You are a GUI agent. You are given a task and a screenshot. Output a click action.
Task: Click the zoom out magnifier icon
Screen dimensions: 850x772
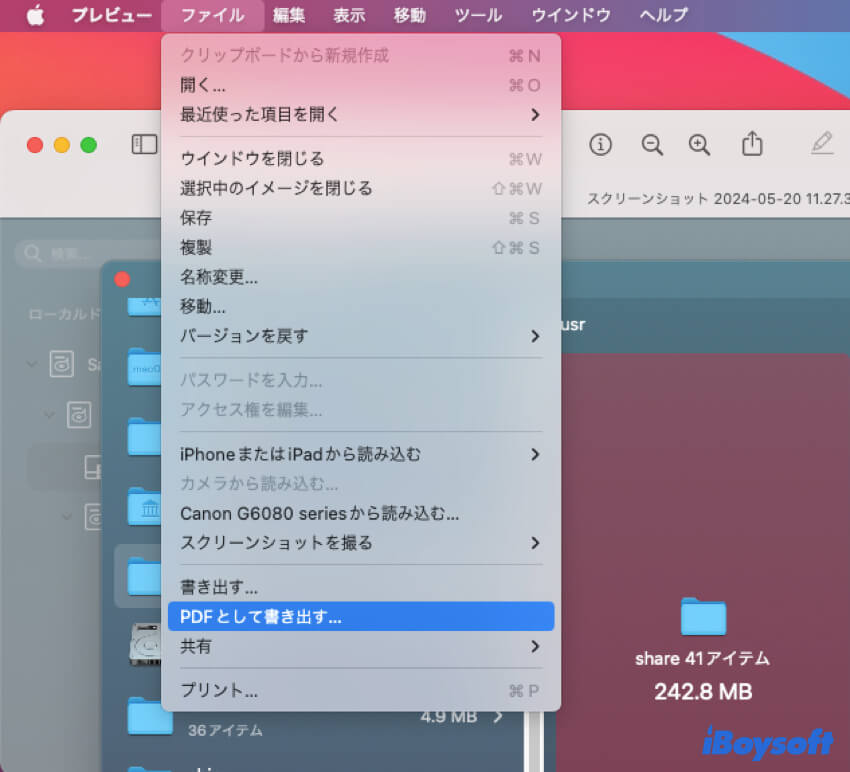click(x=652, y=145)
